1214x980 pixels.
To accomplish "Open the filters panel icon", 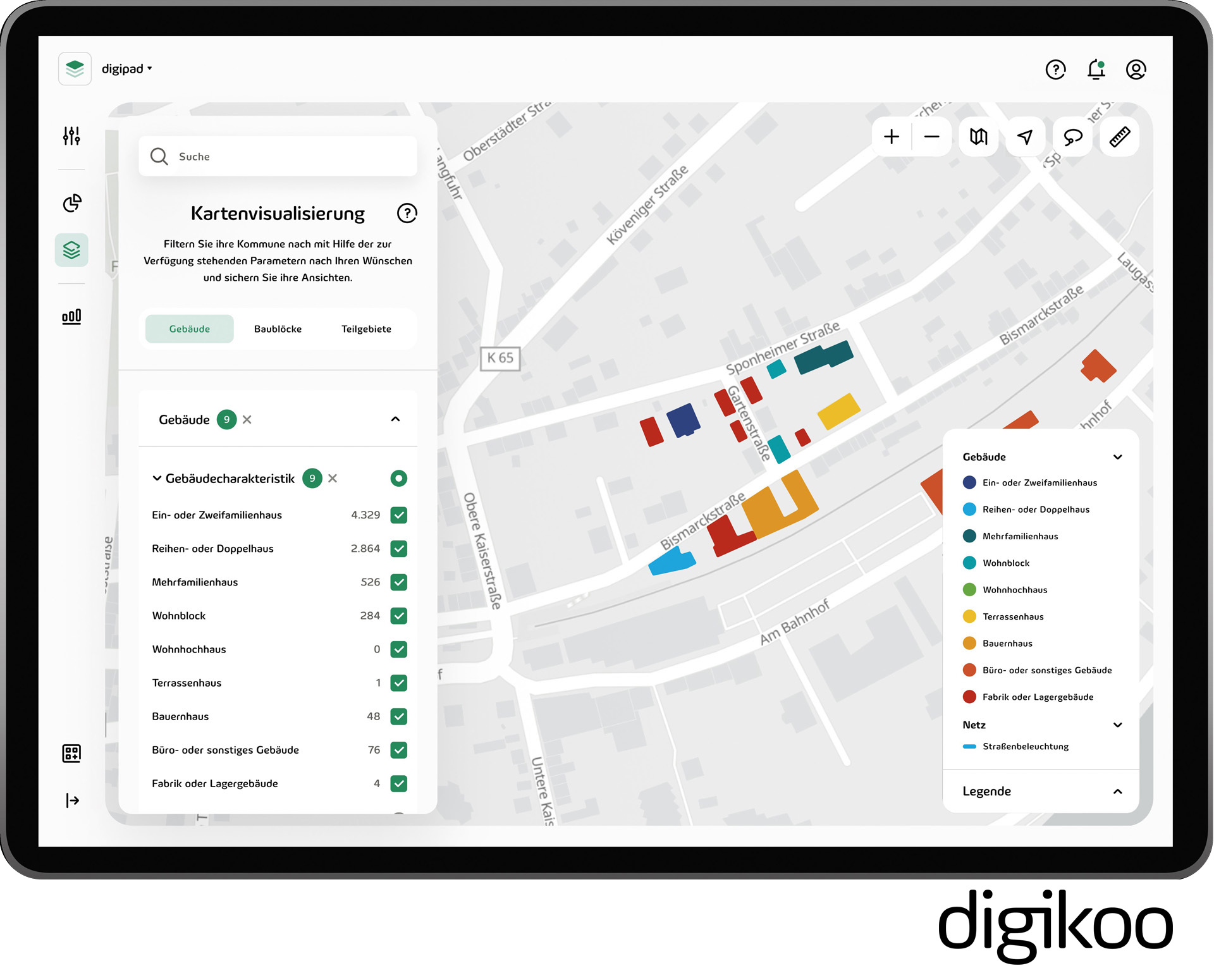I will (x=71, y=137).
